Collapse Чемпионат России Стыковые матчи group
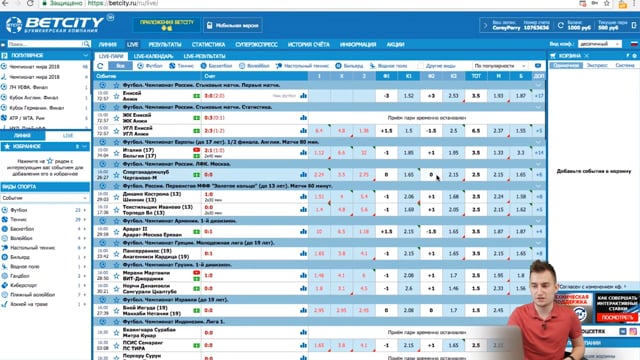Screen dimensions: 640x360 pos(538,85)
